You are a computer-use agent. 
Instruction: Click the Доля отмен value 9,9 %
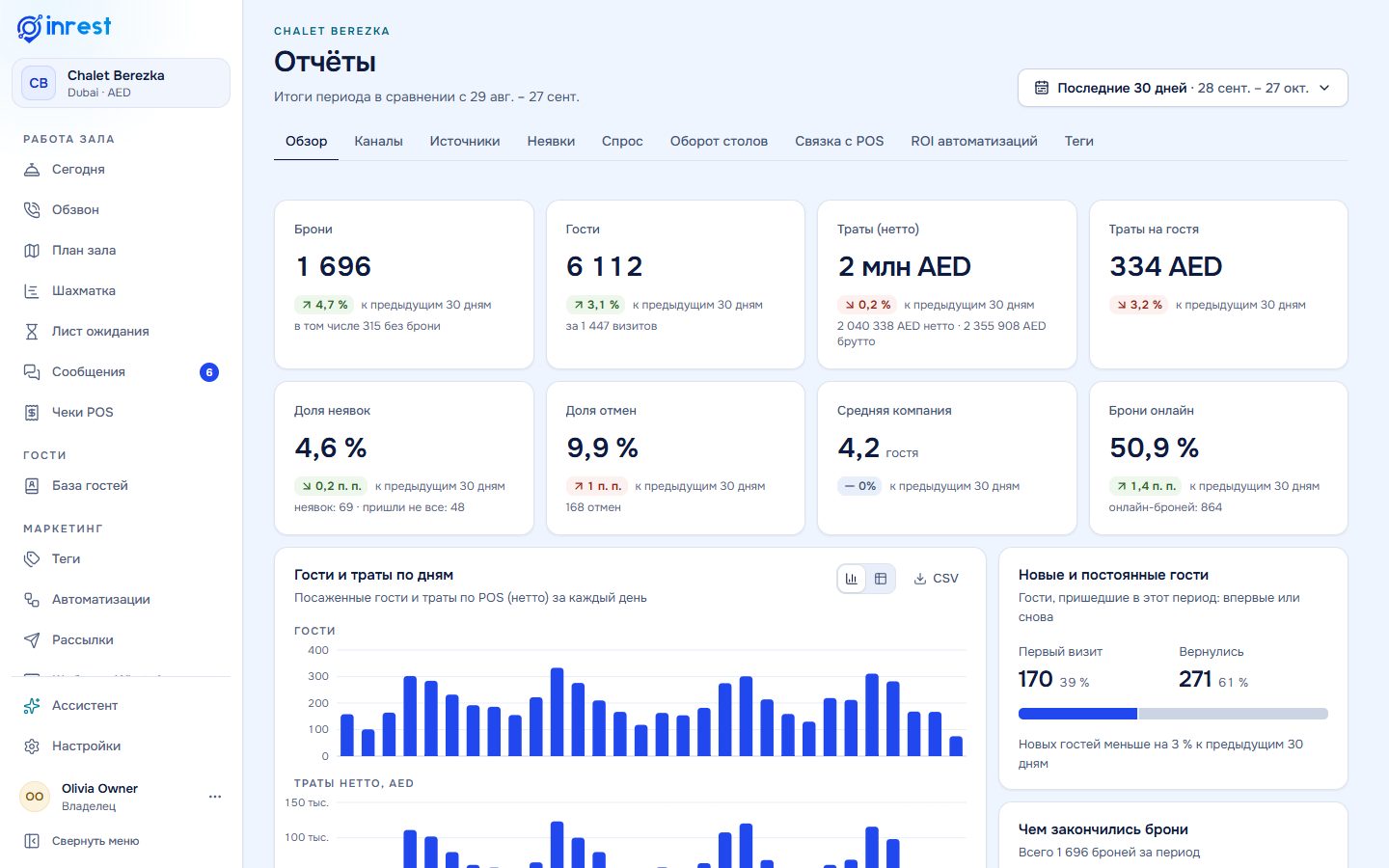point(602,448)
